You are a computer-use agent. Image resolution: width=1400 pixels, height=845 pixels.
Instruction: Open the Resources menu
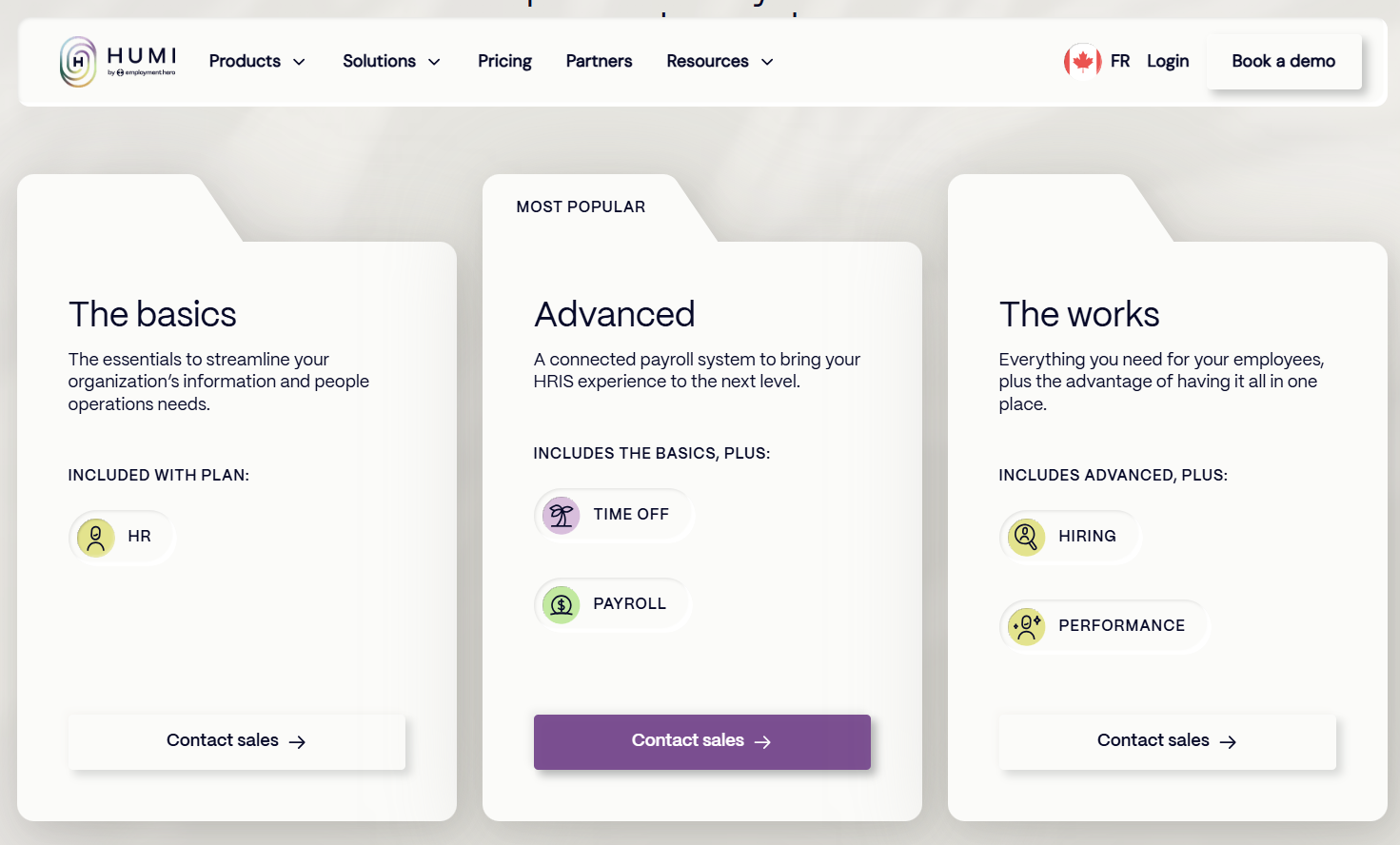pyautogui.click(x=720, y=61)
